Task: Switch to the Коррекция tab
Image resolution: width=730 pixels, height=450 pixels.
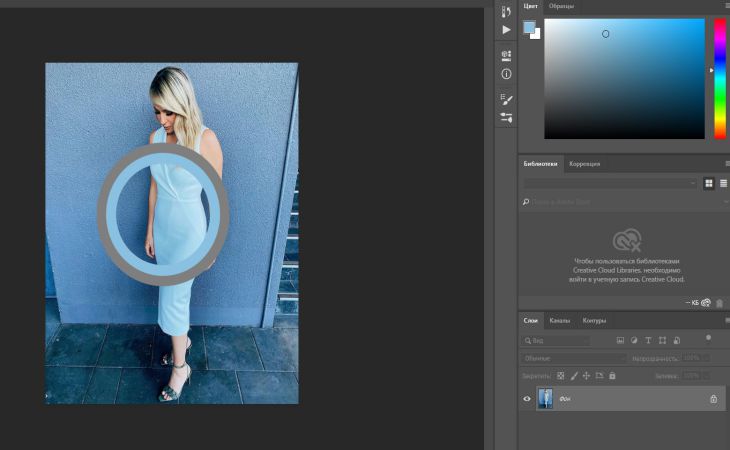Action: click(584, 164)
